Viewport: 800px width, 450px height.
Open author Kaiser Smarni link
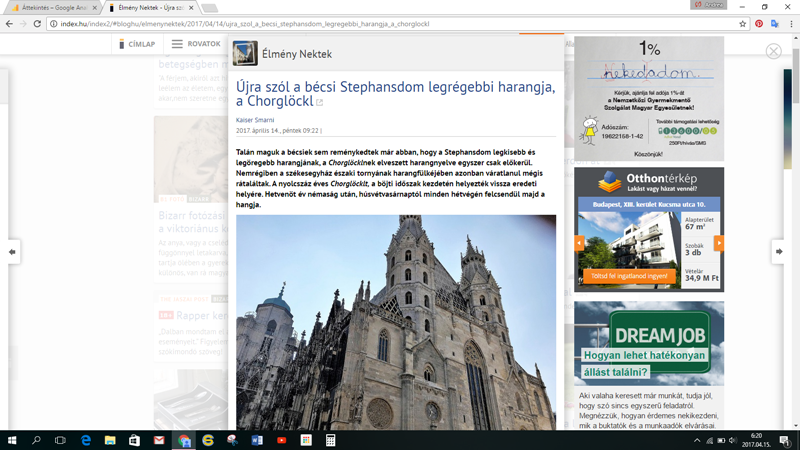coord(255,120)
